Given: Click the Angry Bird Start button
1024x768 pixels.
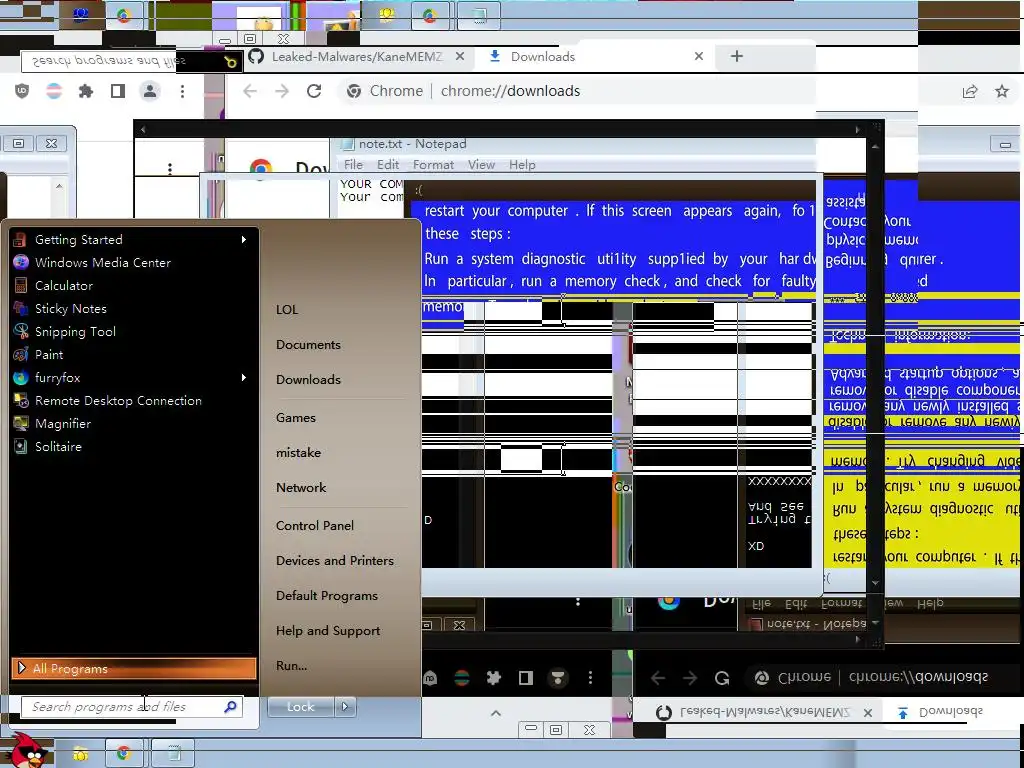Looking at the screenshot, I should (26, 751).
